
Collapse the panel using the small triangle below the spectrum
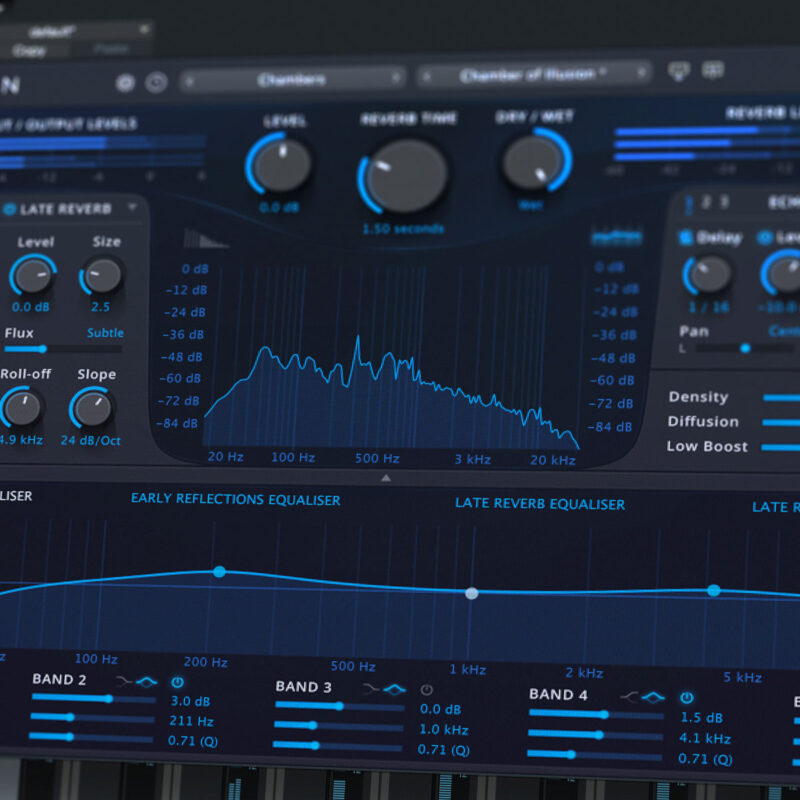(386, 478)
